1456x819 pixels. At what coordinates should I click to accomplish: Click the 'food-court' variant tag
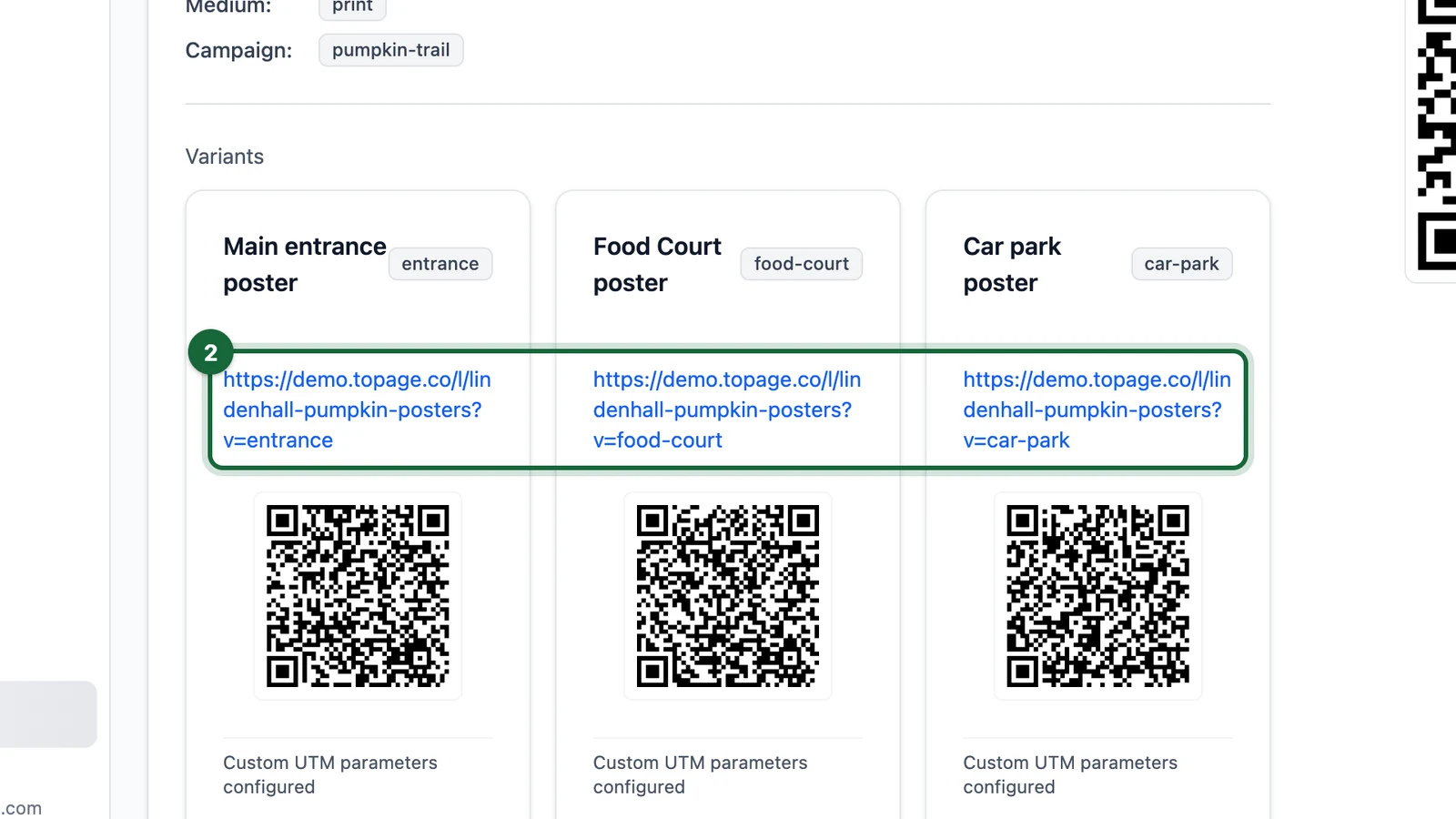[x=802, y=264]
